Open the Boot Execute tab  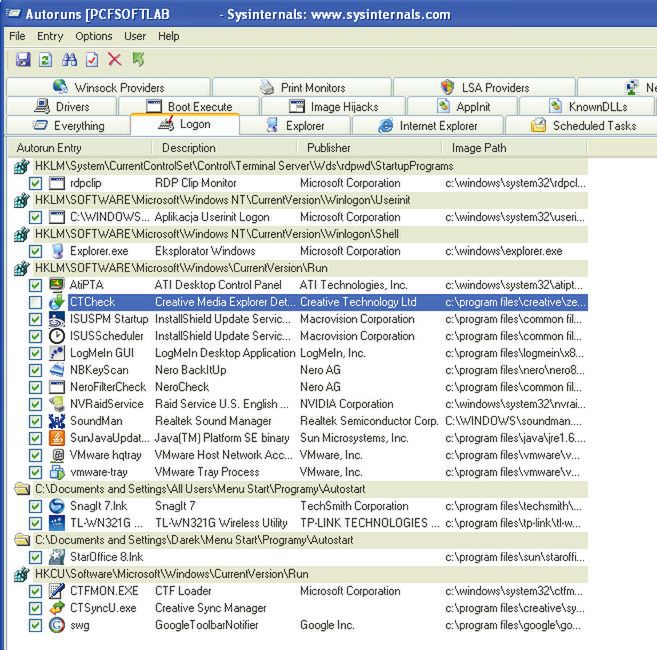(189, 106)
